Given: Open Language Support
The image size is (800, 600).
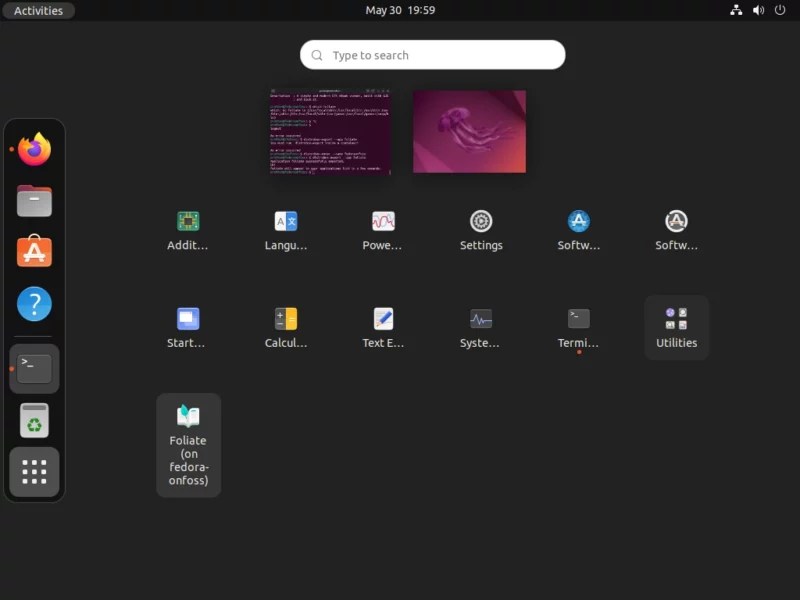Looking at the screenshot, I should click(x=285, y=228).
